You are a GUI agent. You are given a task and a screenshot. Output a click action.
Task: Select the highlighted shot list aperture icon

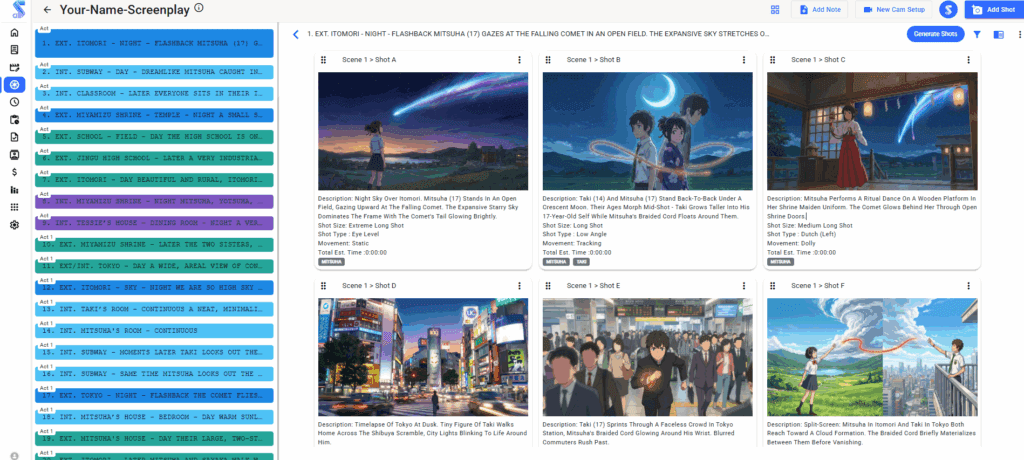pyautogui.click(x=14, y=84)
